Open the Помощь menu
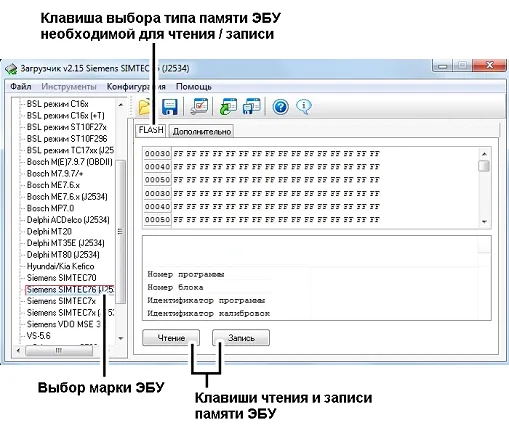 tap(194, 87)
